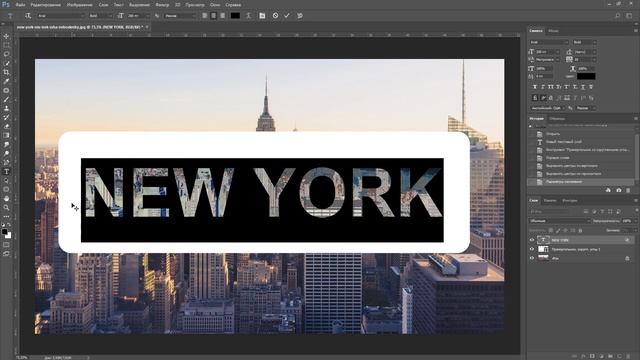Select the Zoom tool

(x=6, y=207)
